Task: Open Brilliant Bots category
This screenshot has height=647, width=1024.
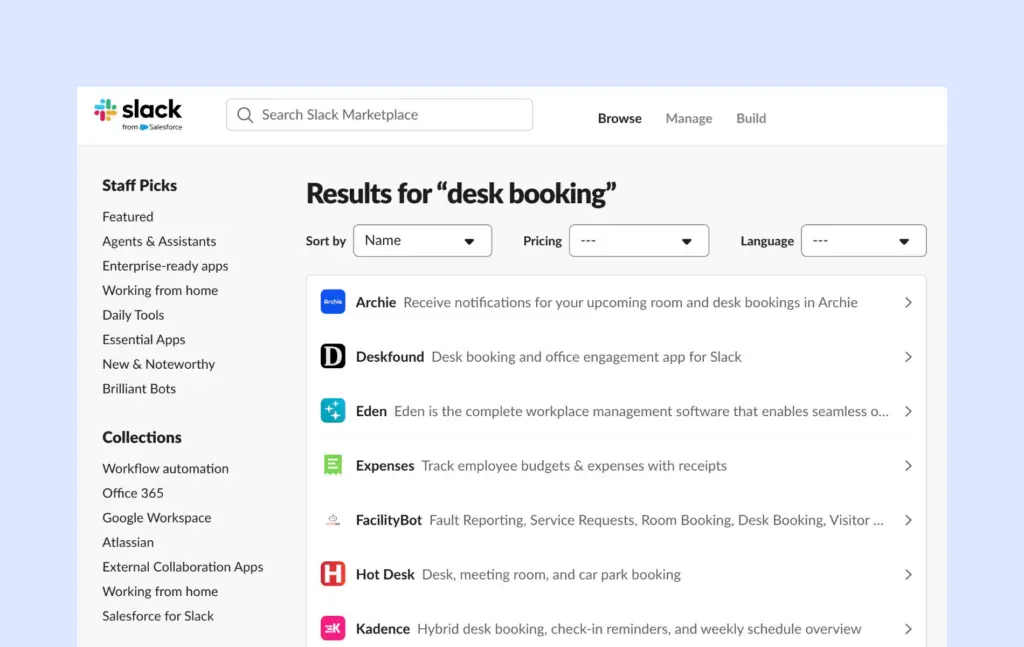Action: [138, 388]
